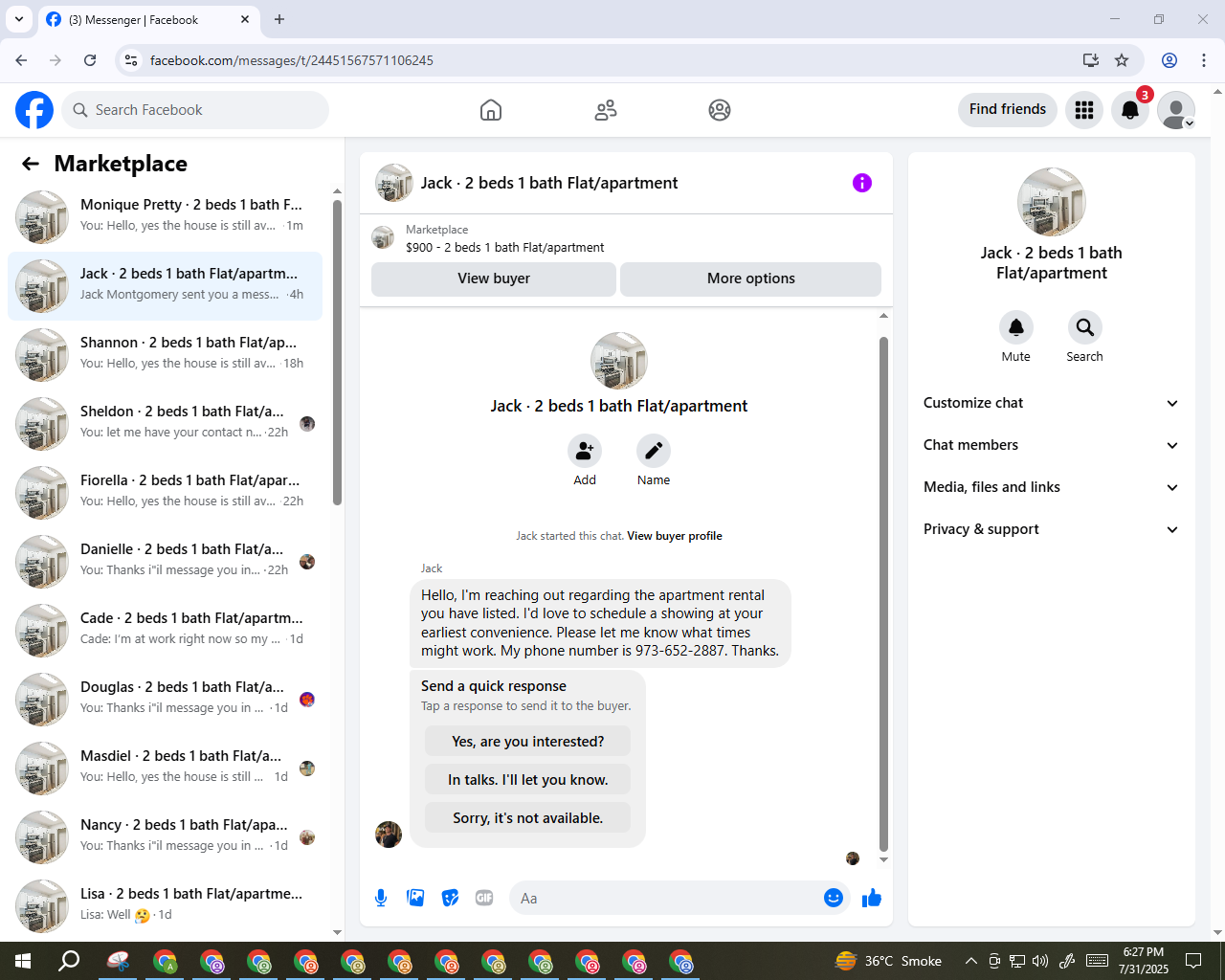The width and height of the screenshot is (1225, 980).
Task: Open $900 - 2 beds 1 bath listing link
Action: click(x=505, y=247)
